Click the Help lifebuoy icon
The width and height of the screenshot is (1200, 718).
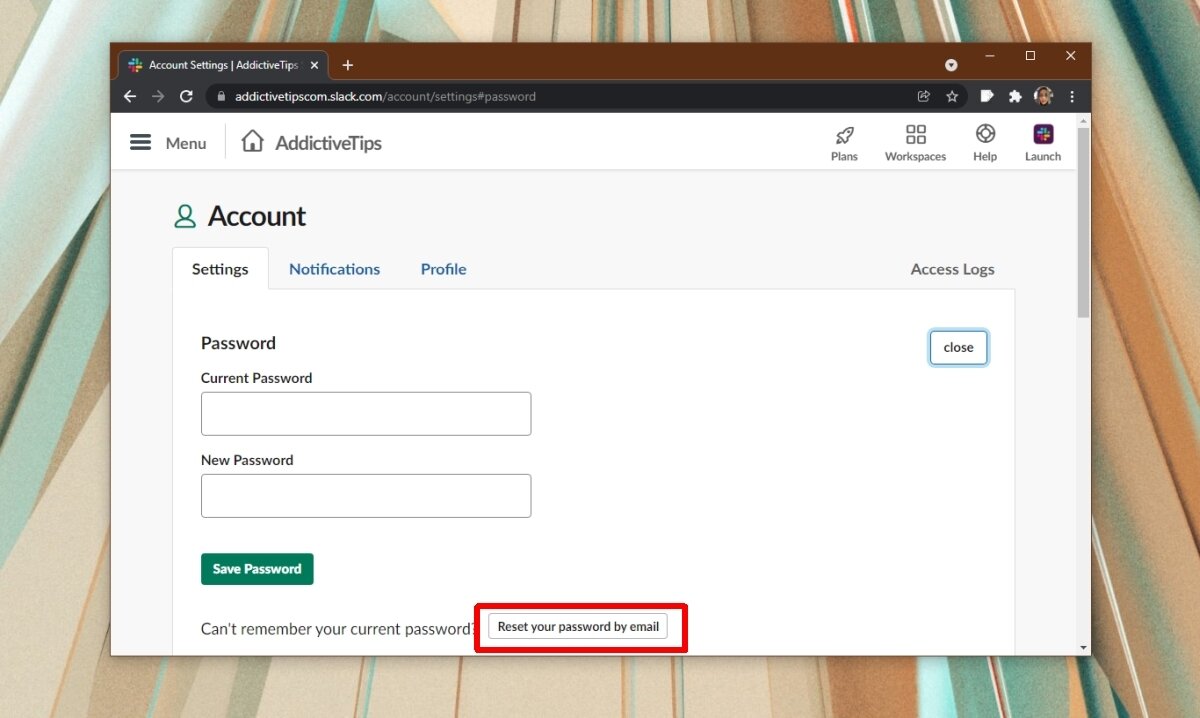coord(985,134)
